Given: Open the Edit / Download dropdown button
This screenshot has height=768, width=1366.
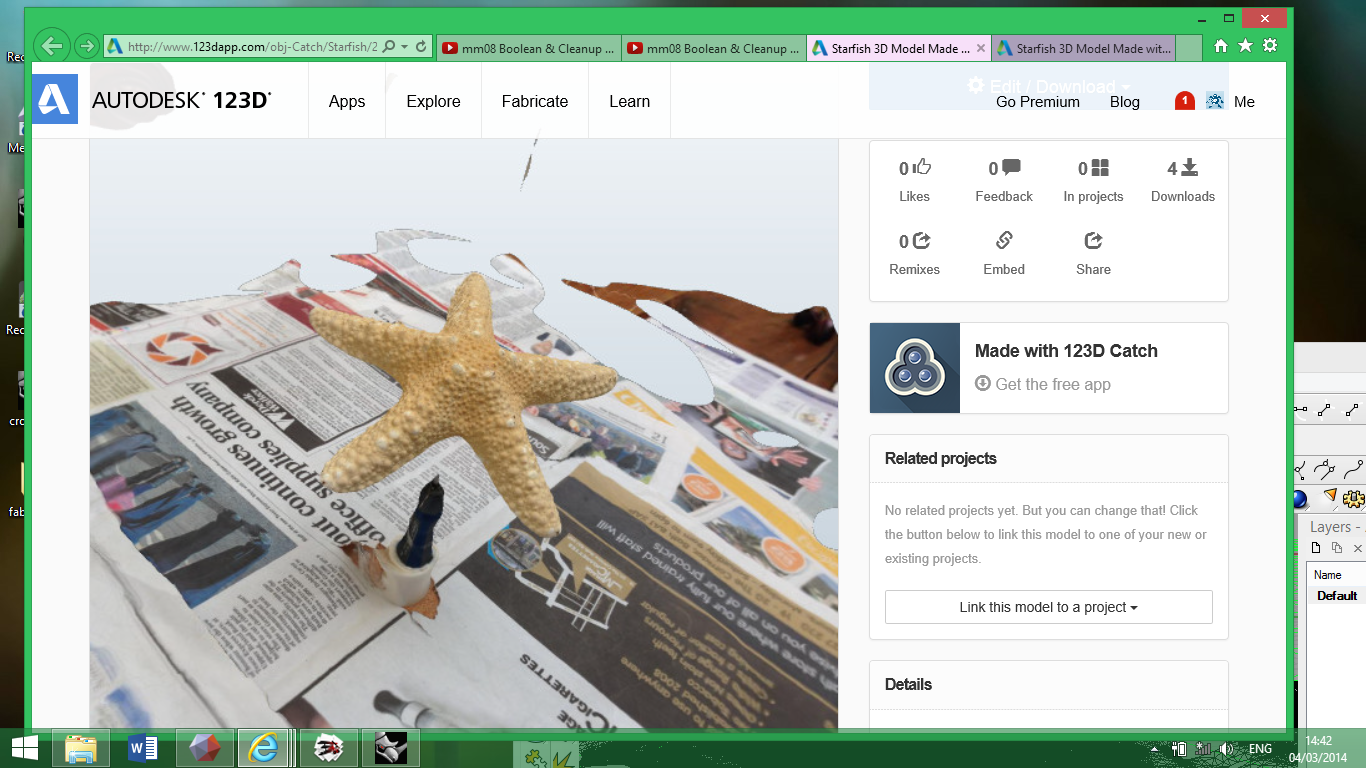Looking at the screenshot, I should point(1049,87).
